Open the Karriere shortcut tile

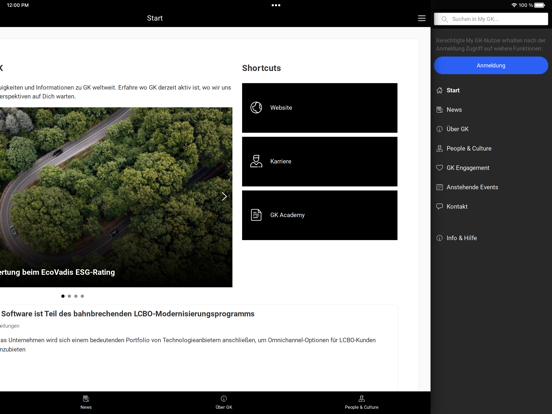click(x=320, y=162)
